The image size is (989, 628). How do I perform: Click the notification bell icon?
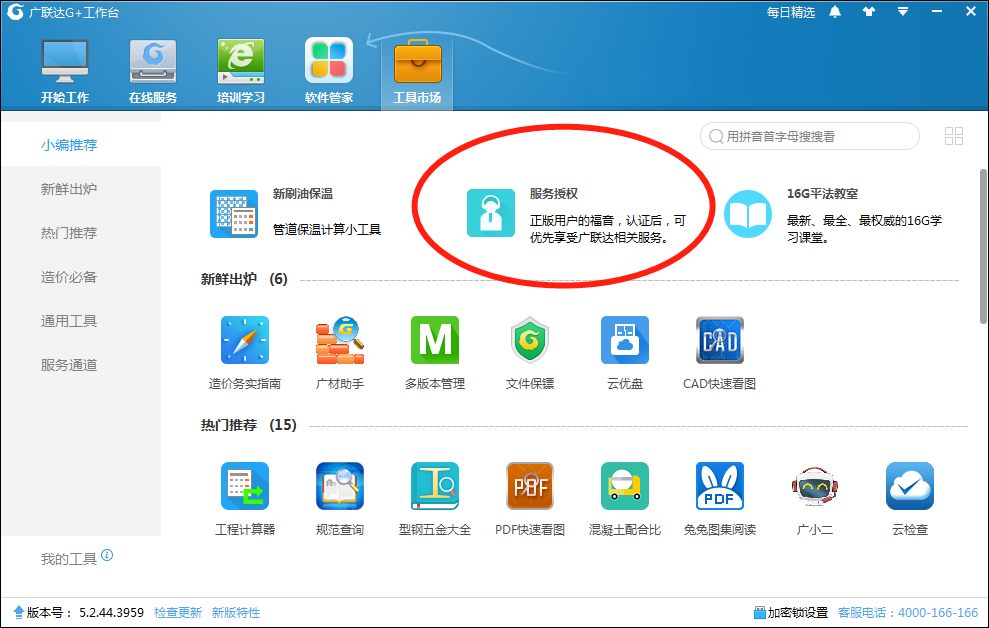click(835, 12)
